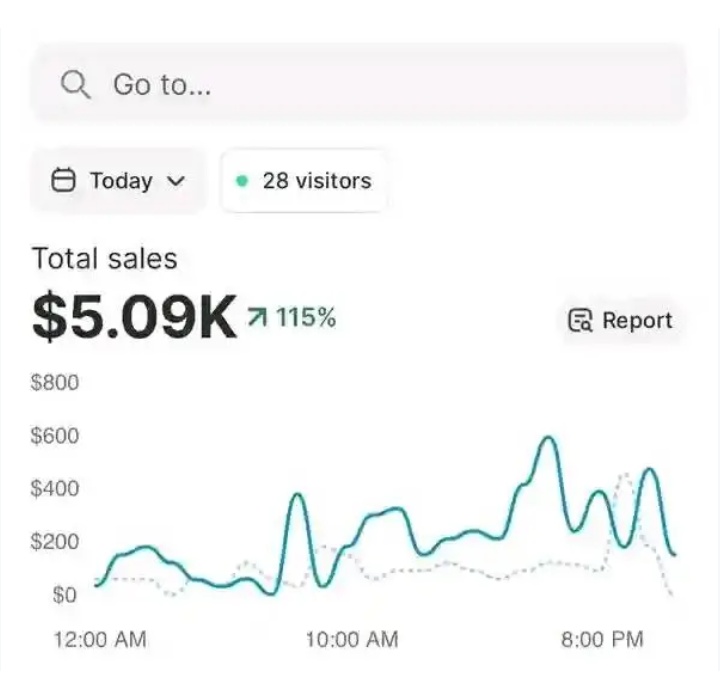720x680 pixels.
Task: Click the $0 y-axis label
Action: 64,595
